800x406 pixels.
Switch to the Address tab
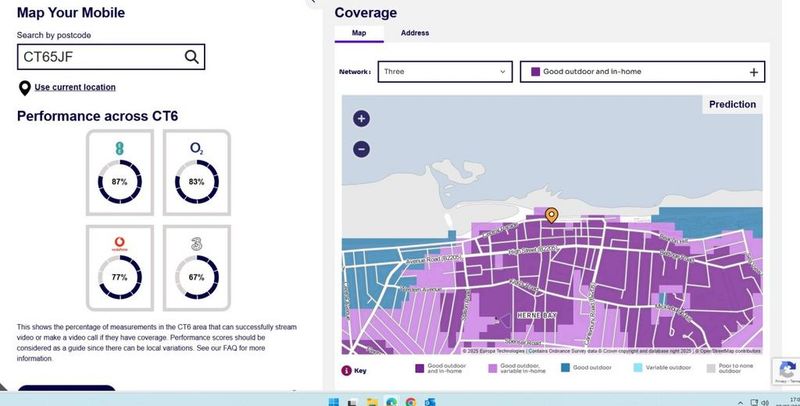coord(415,33)
